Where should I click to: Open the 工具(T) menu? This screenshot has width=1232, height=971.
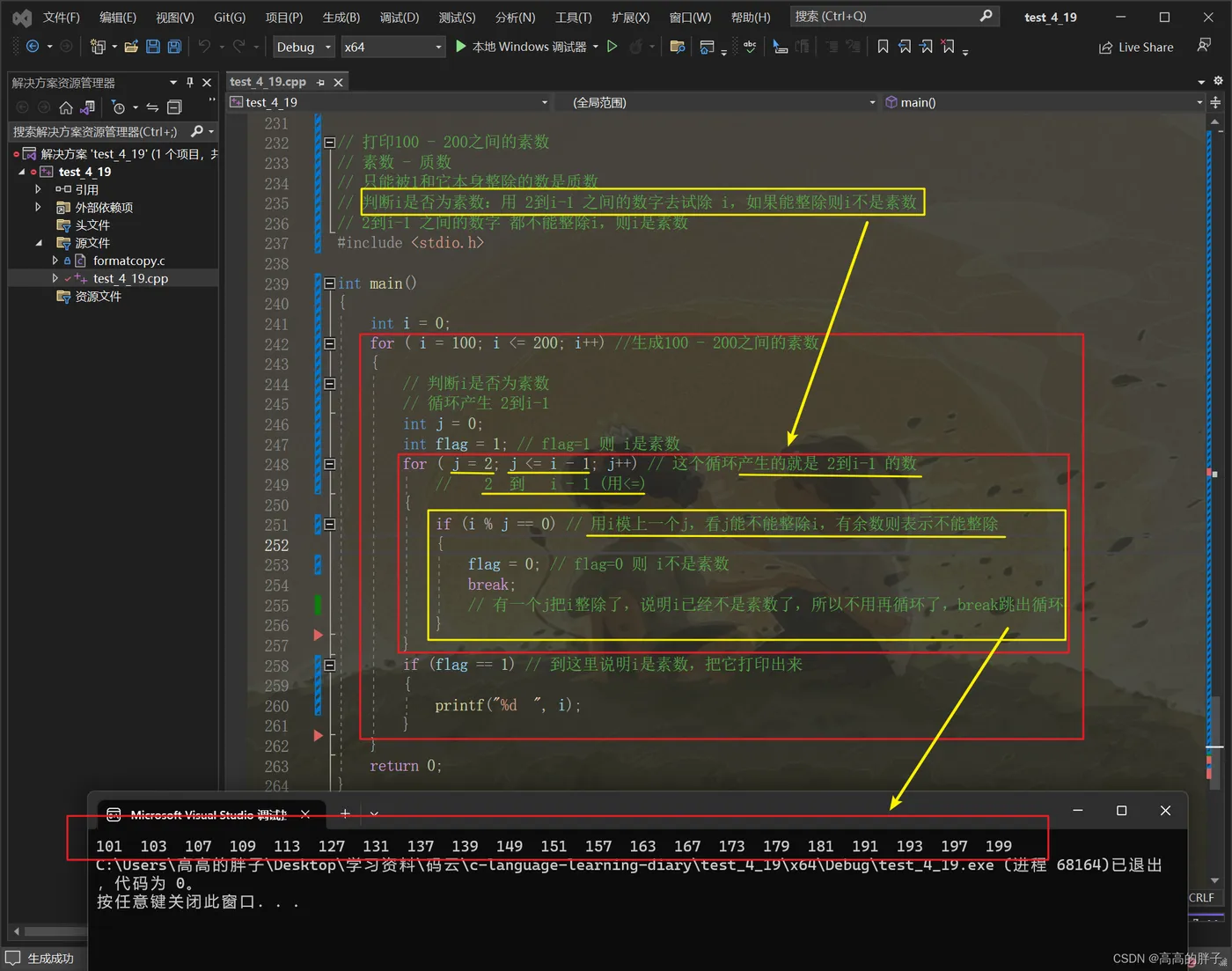573,17
